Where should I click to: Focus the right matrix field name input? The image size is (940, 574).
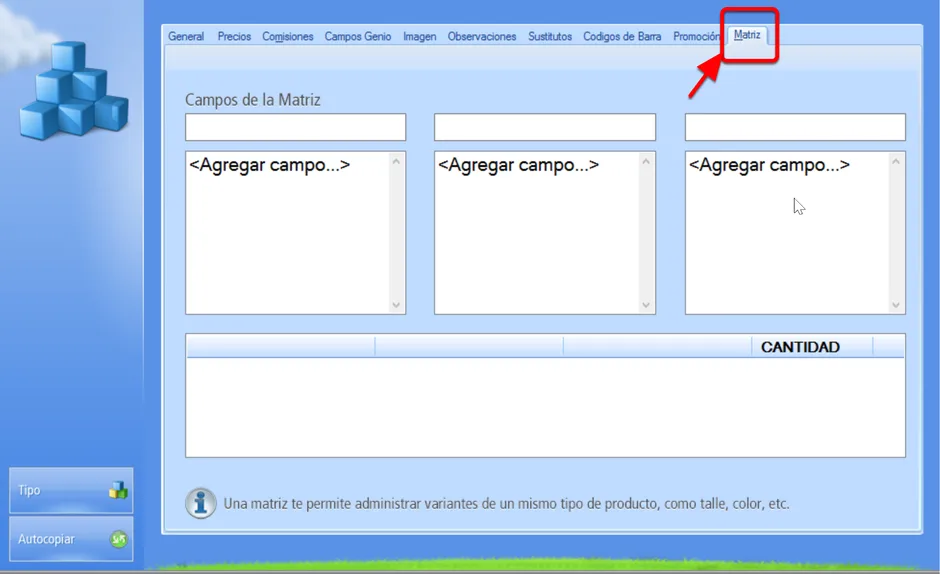[796, 127]
